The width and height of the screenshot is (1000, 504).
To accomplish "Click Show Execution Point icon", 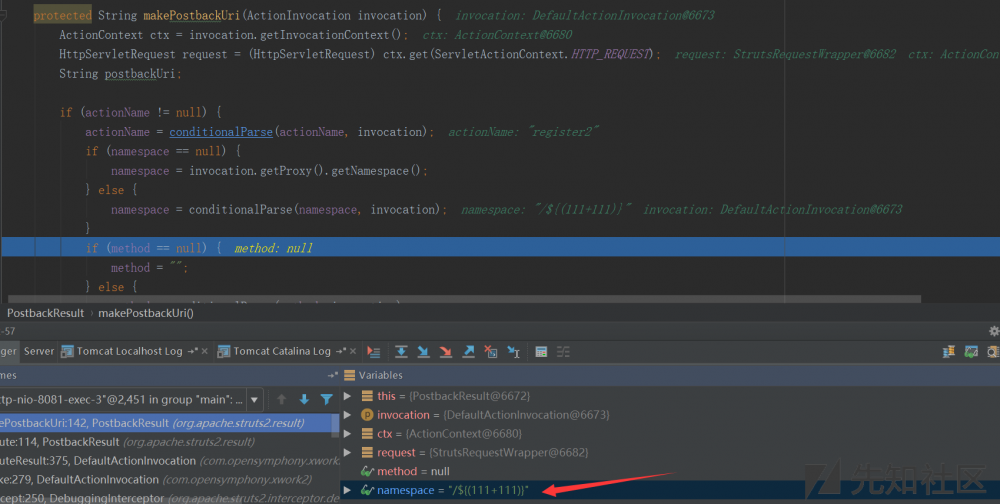I will (x=374, y=352).
